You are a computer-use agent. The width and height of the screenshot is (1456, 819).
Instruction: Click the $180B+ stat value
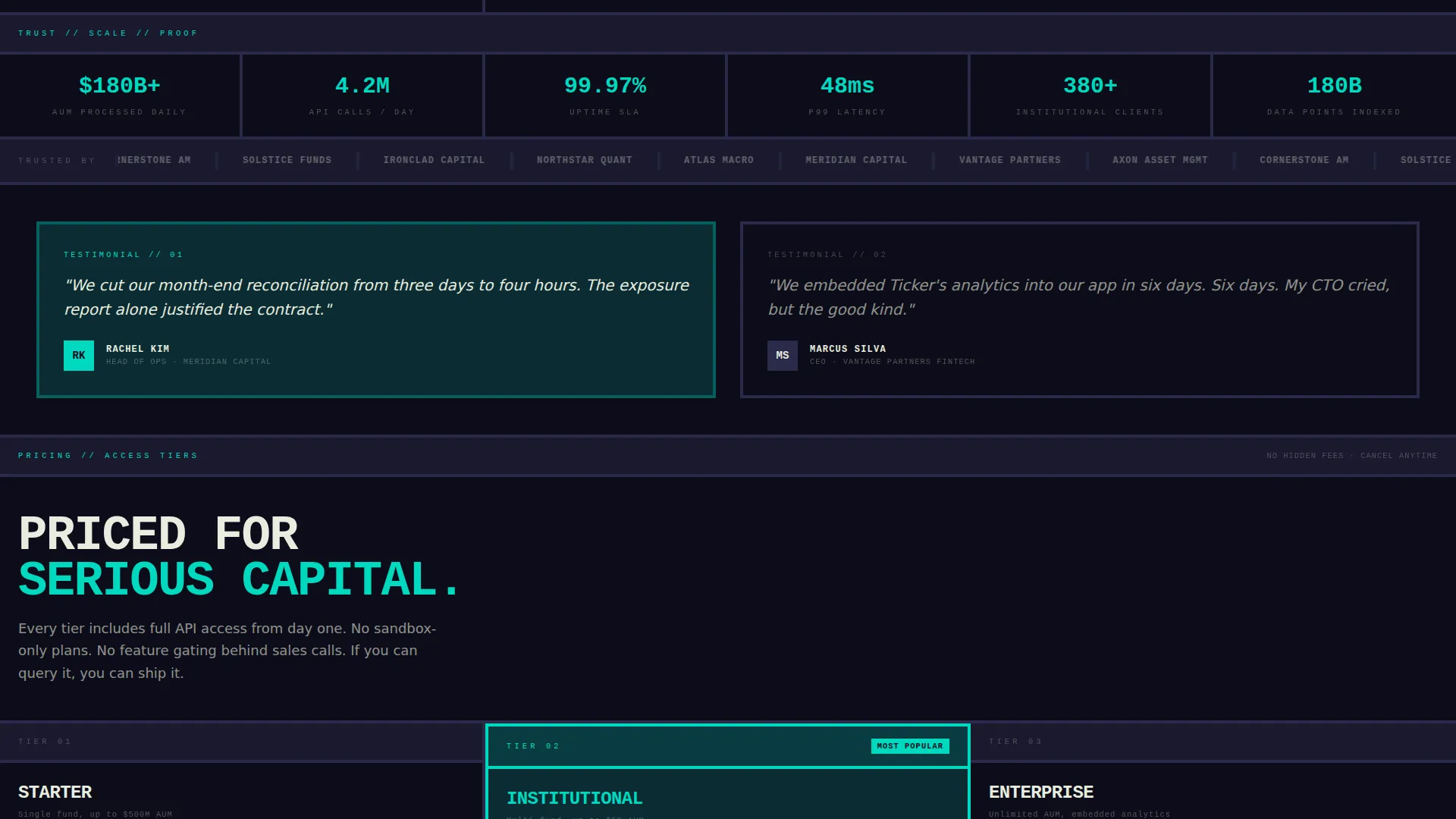(x=120, y=86)
